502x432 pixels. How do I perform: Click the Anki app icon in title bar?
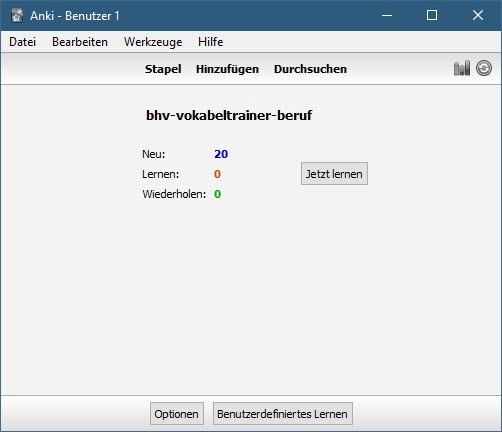17,16
